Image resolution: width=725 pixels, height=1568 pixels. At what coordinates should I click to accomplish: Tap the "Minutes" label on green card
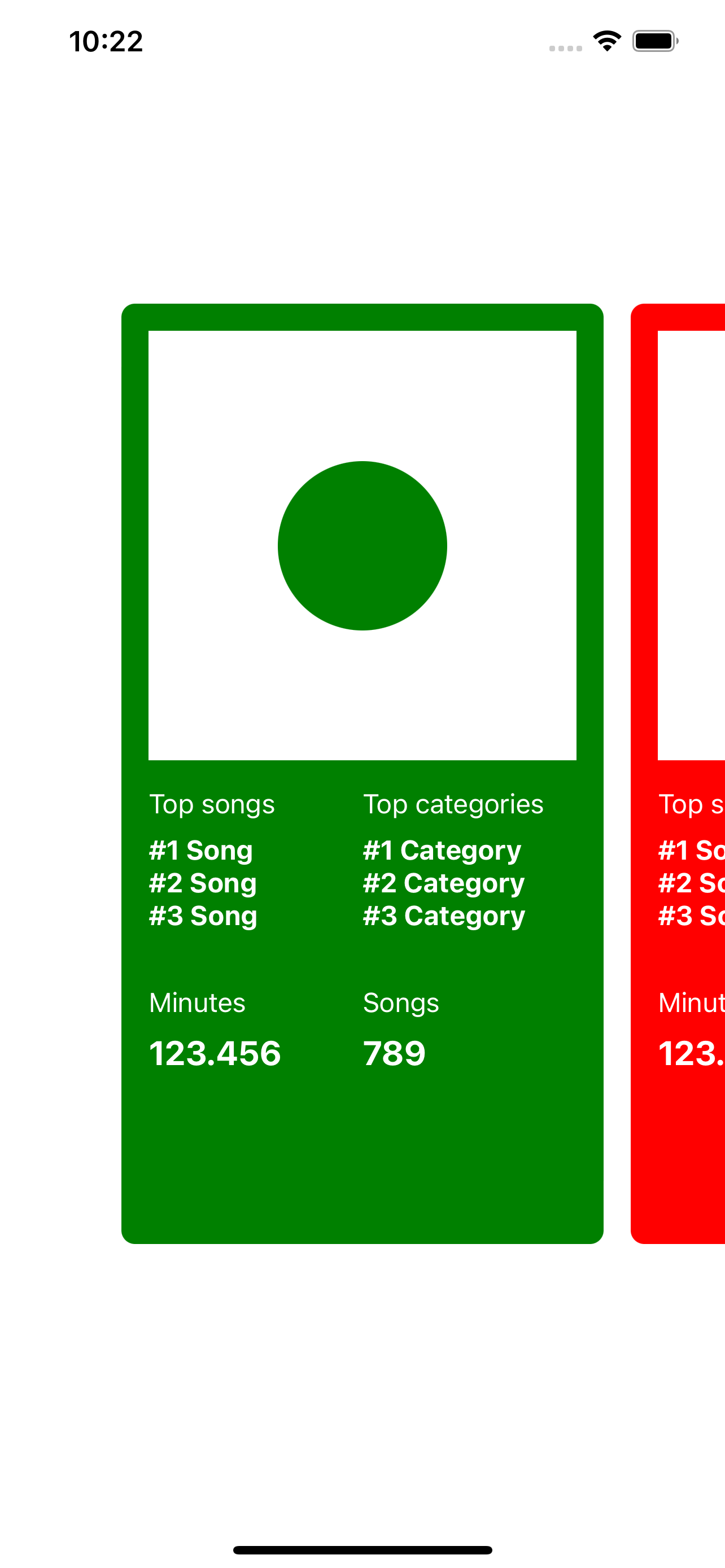point(197,1002)
